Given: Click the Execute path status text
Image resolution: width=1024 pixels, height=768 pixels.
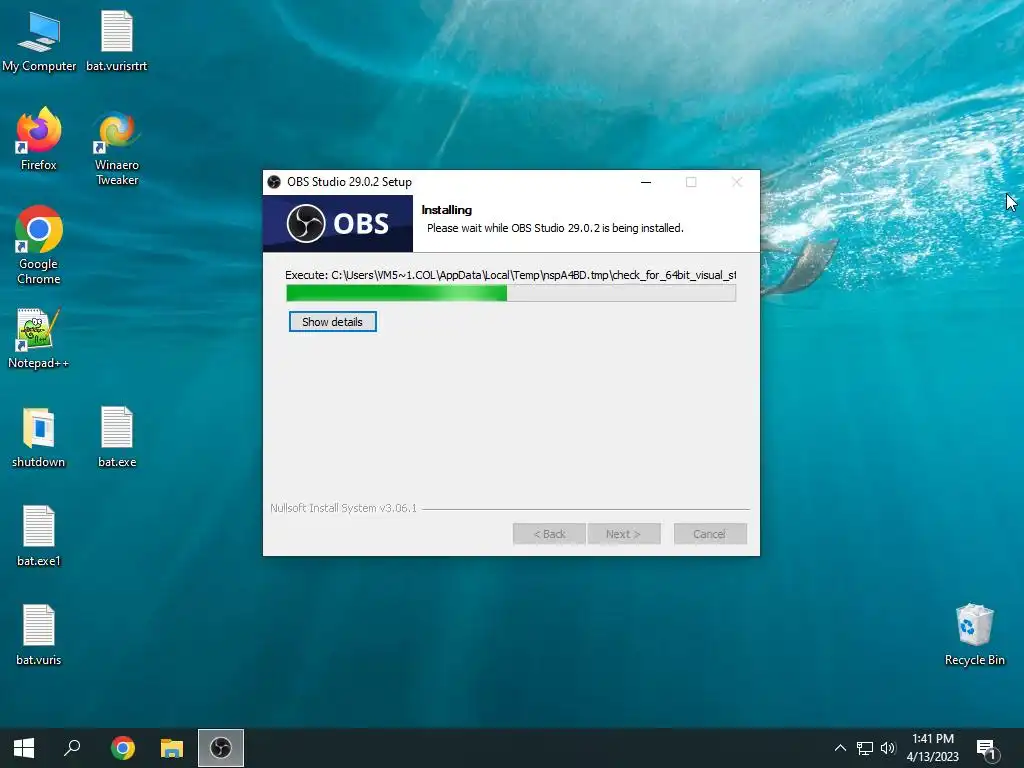Looking at the screenshot, I should tap(511, 275).
